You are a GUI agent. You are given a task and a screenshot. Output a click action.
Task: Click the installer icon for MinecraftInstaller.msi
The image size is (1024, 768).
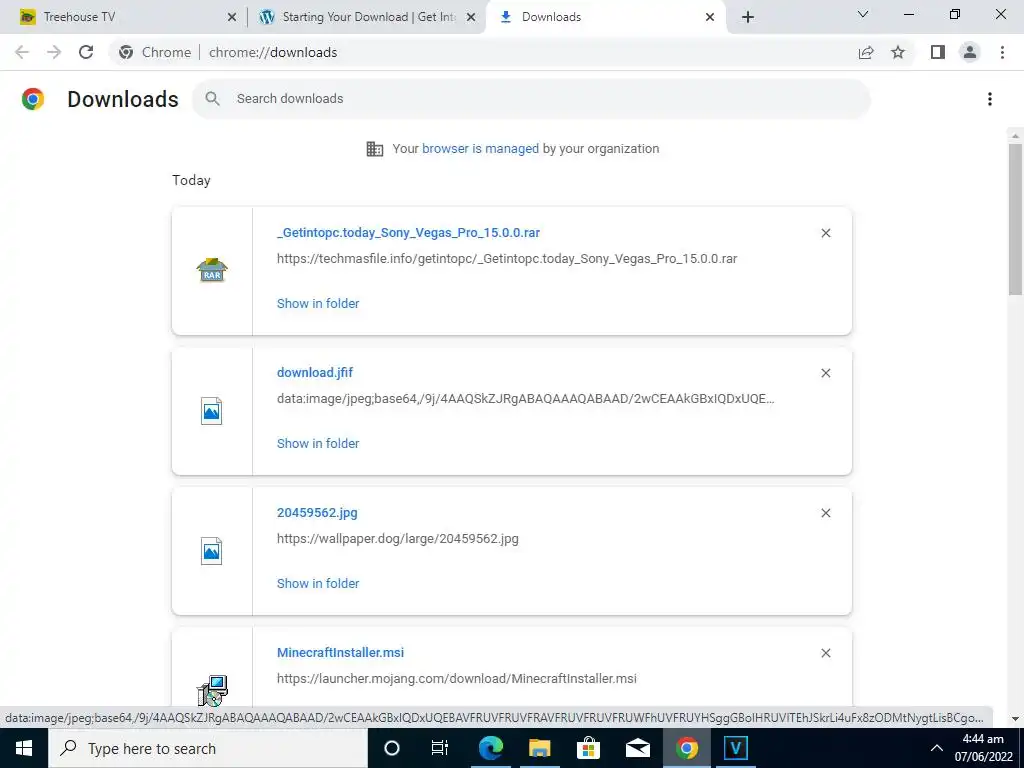[x=212, y=690]
